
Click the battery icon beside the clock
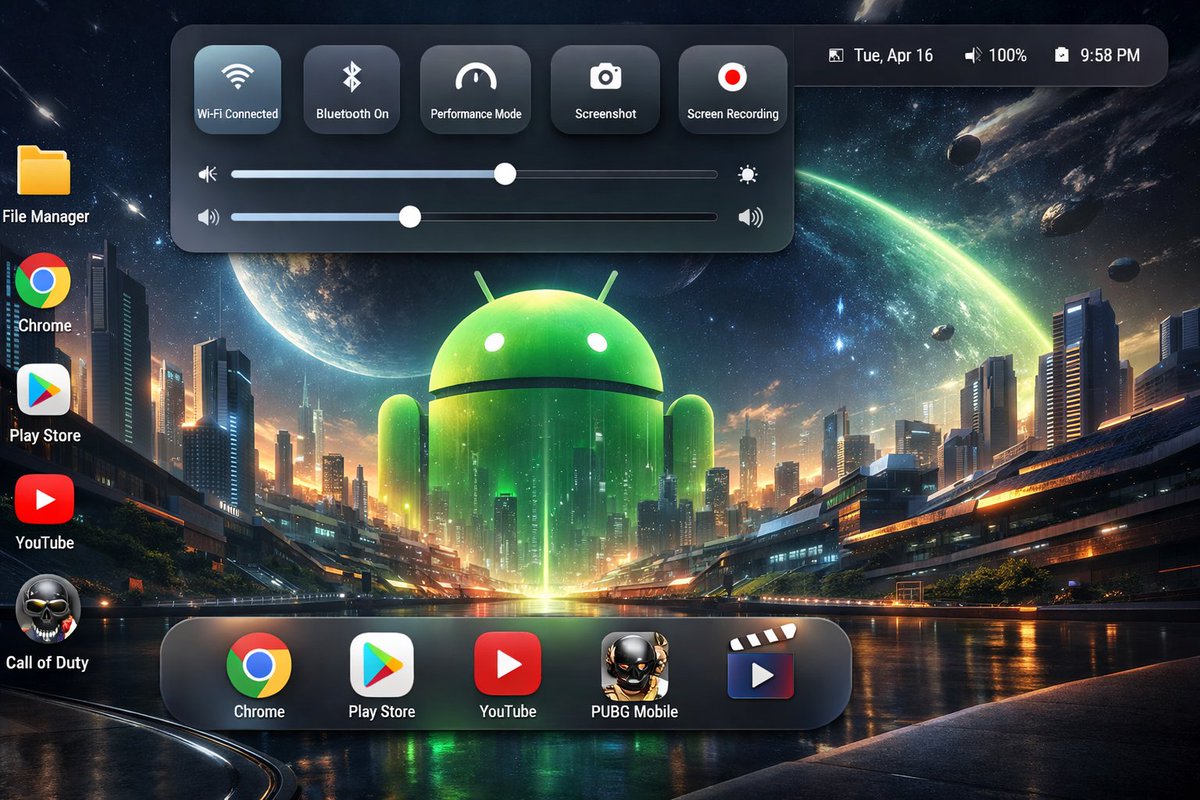tap(1062, 56)
